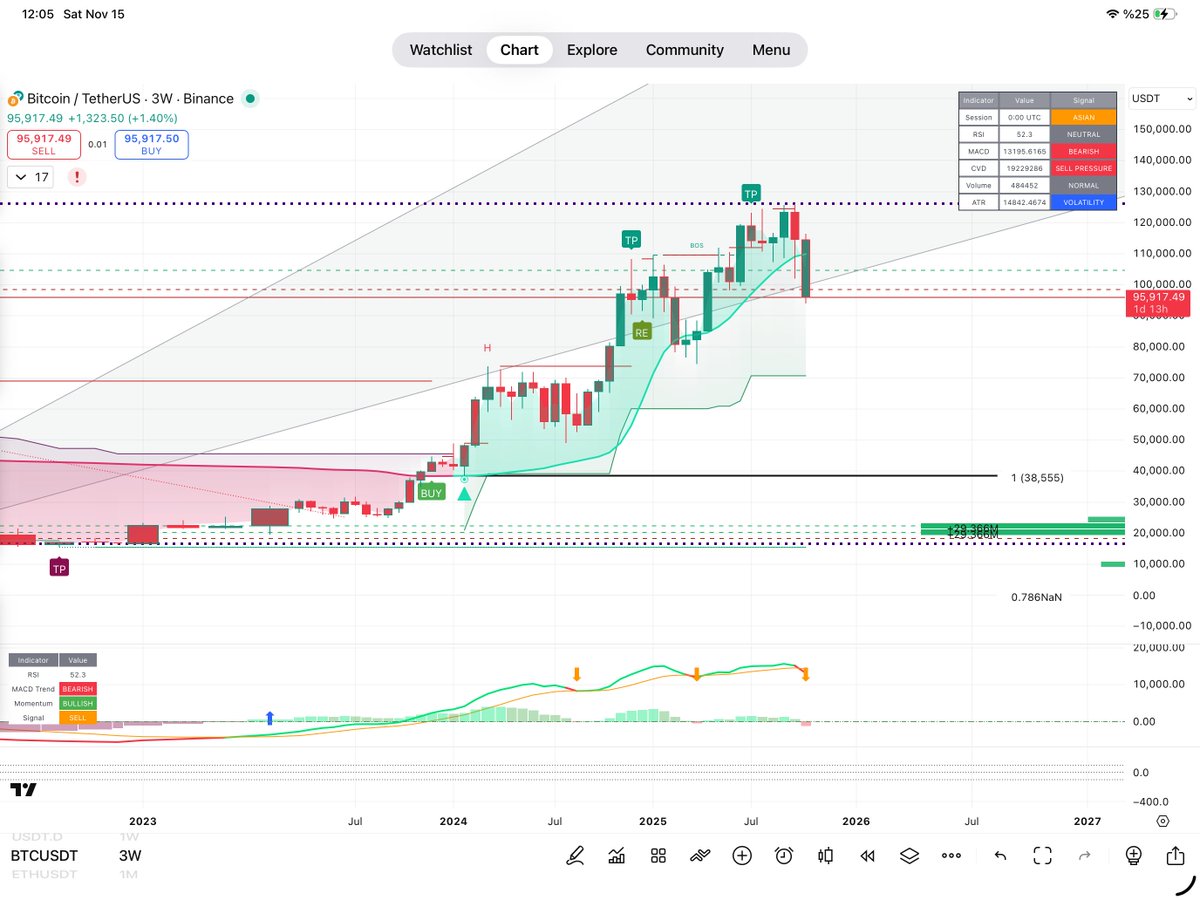Open the 3W interval selector
Image resolution: width=1200 pixels, height=900 pixels.
pyautogui.click(x=130, y=856)
